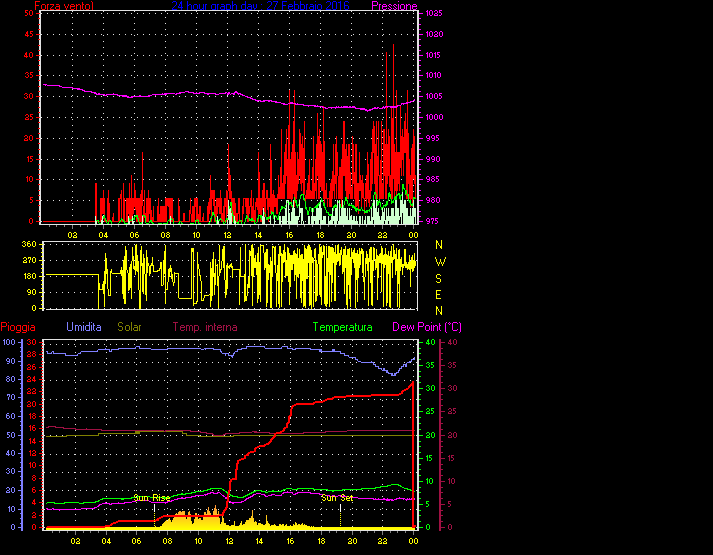Click the 'N' compass letter beside 360

pyautogui.click(x=439, y=245)
